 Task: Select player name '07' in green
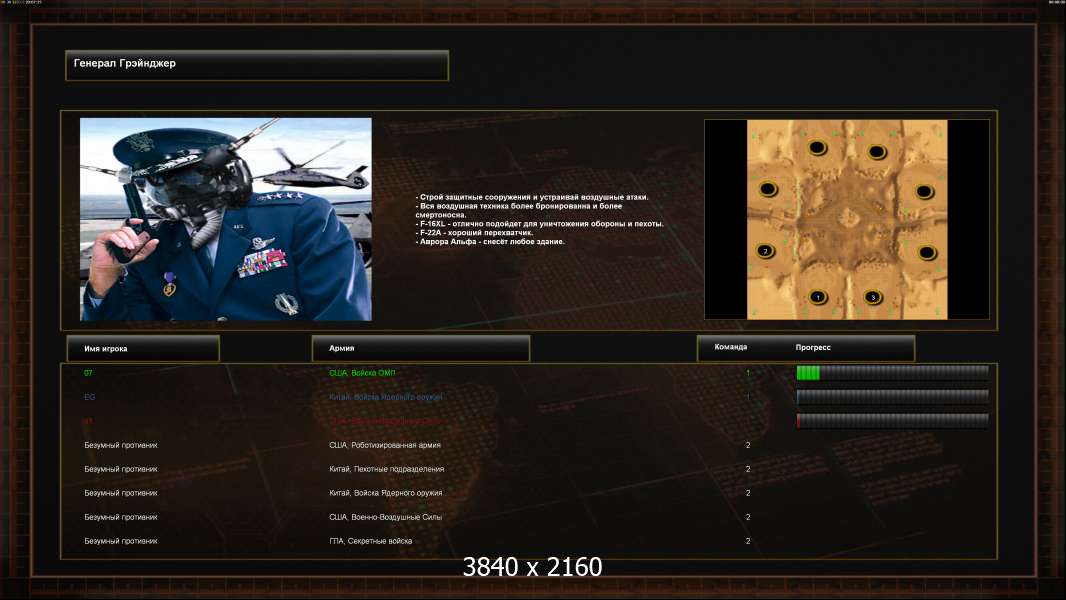pos(88,373)
